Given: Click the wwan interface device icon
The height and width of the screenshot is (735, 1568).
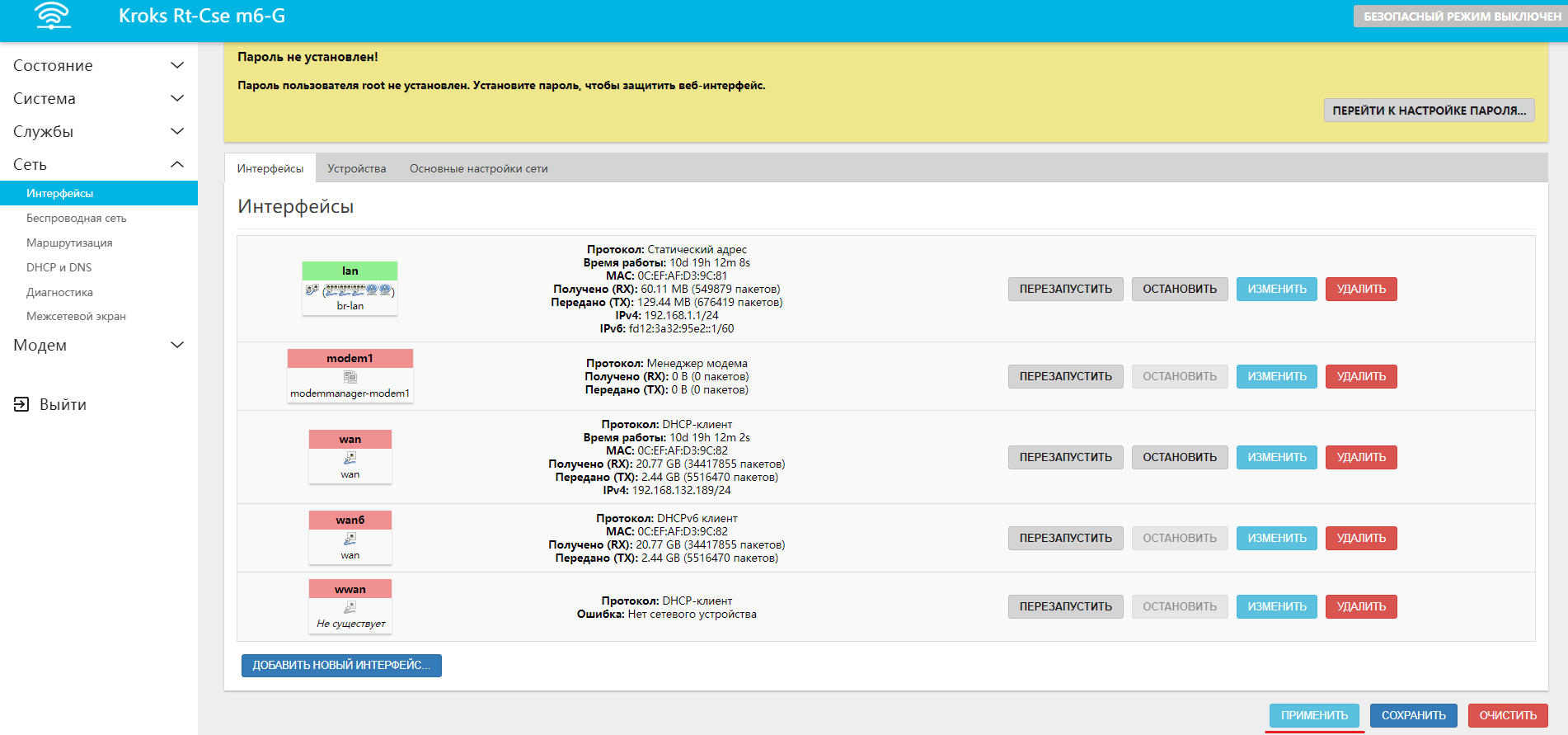Looking at the screenshot, I should [x=350, y=607].
